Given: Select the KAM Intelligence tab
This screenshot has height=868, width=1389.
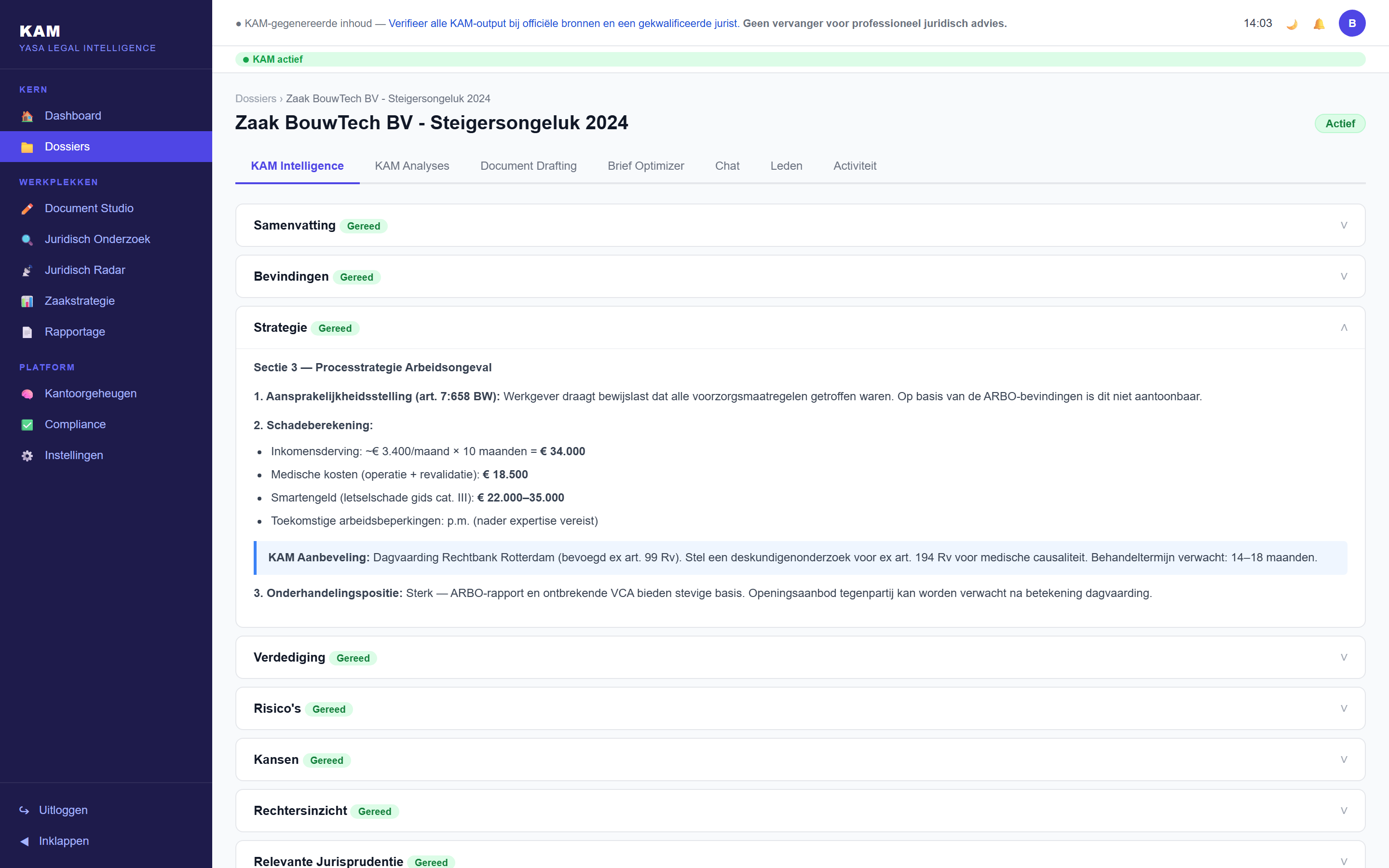Looking at the screenshot, I should 297,166.
